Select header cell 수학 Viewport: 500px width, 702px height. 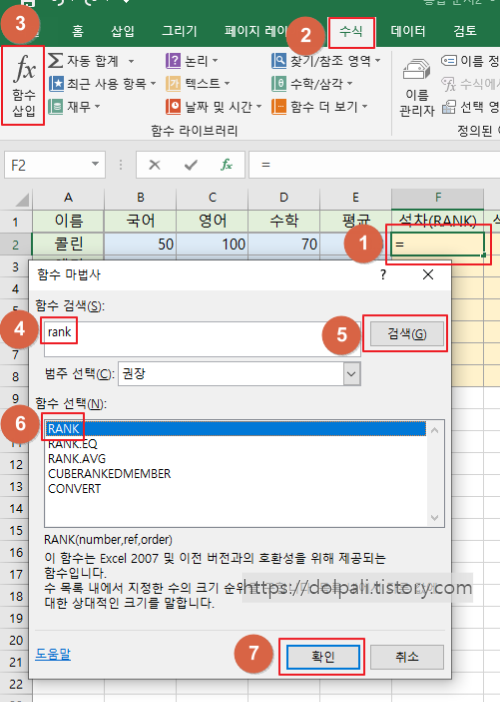284,221
